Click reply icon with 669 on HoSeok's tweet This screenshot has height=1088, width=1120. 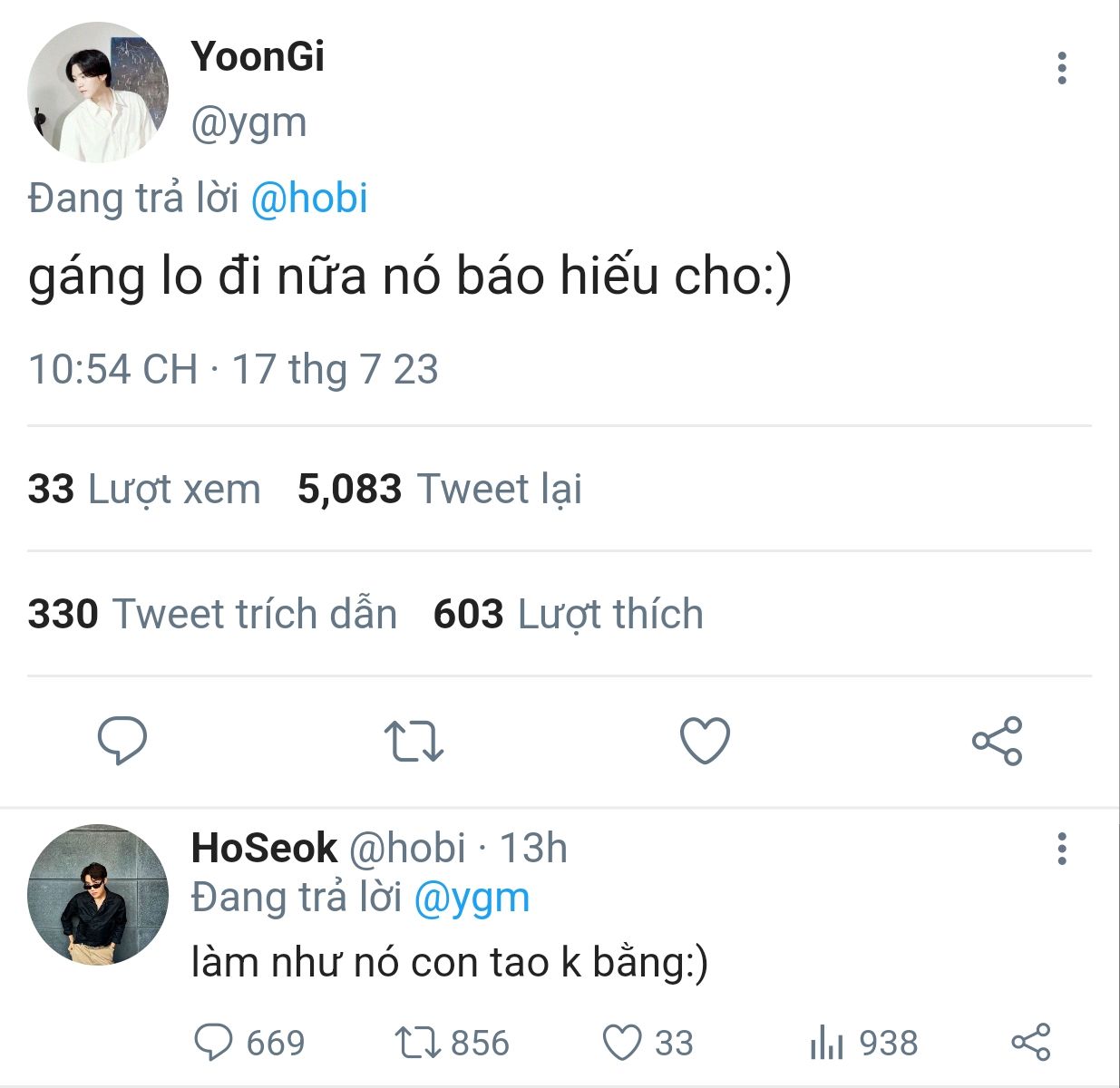point(214,1043)
